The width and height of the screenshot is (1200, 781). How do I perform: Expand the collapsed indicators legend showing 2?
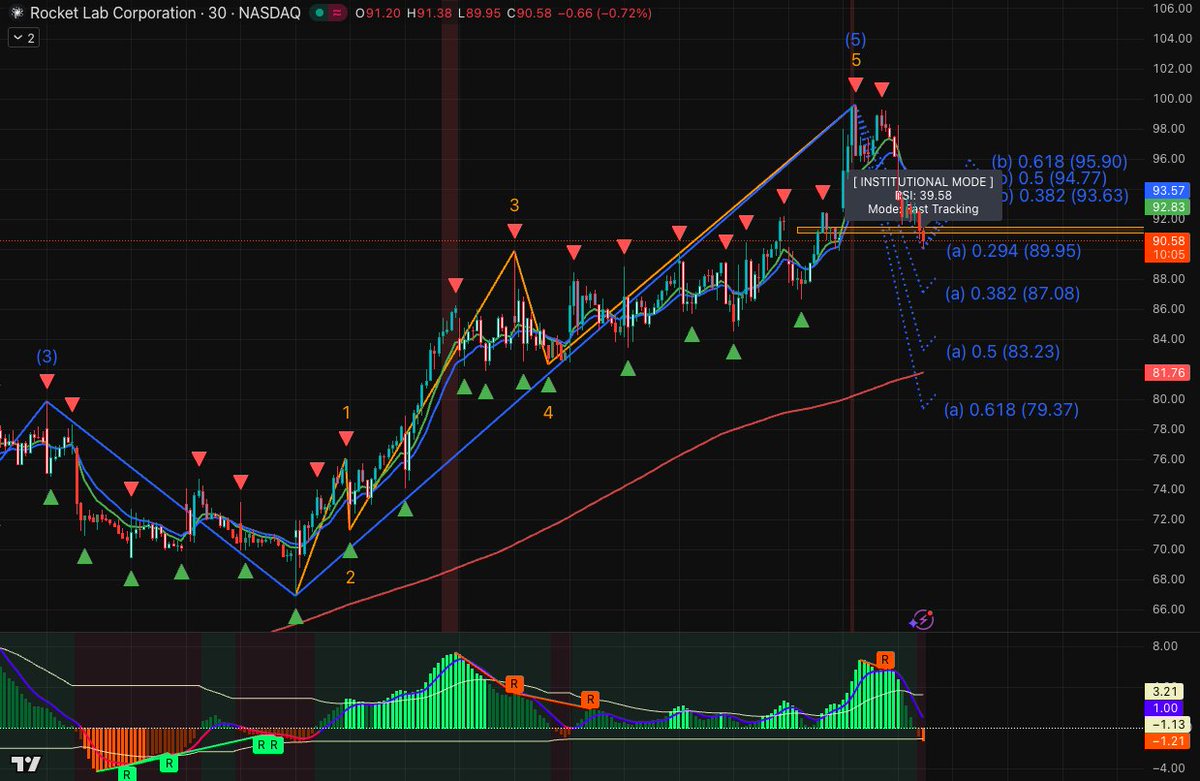(23, 38)
